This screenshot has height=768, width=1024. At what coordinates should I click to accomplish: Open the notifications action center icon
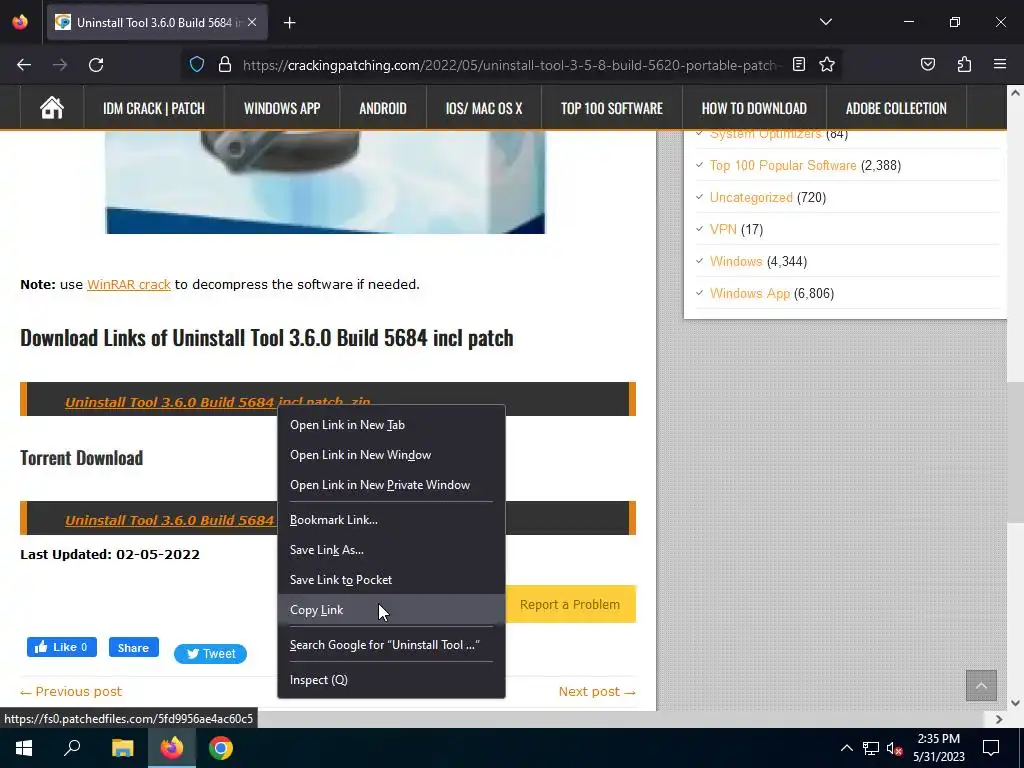pos(991,748)
